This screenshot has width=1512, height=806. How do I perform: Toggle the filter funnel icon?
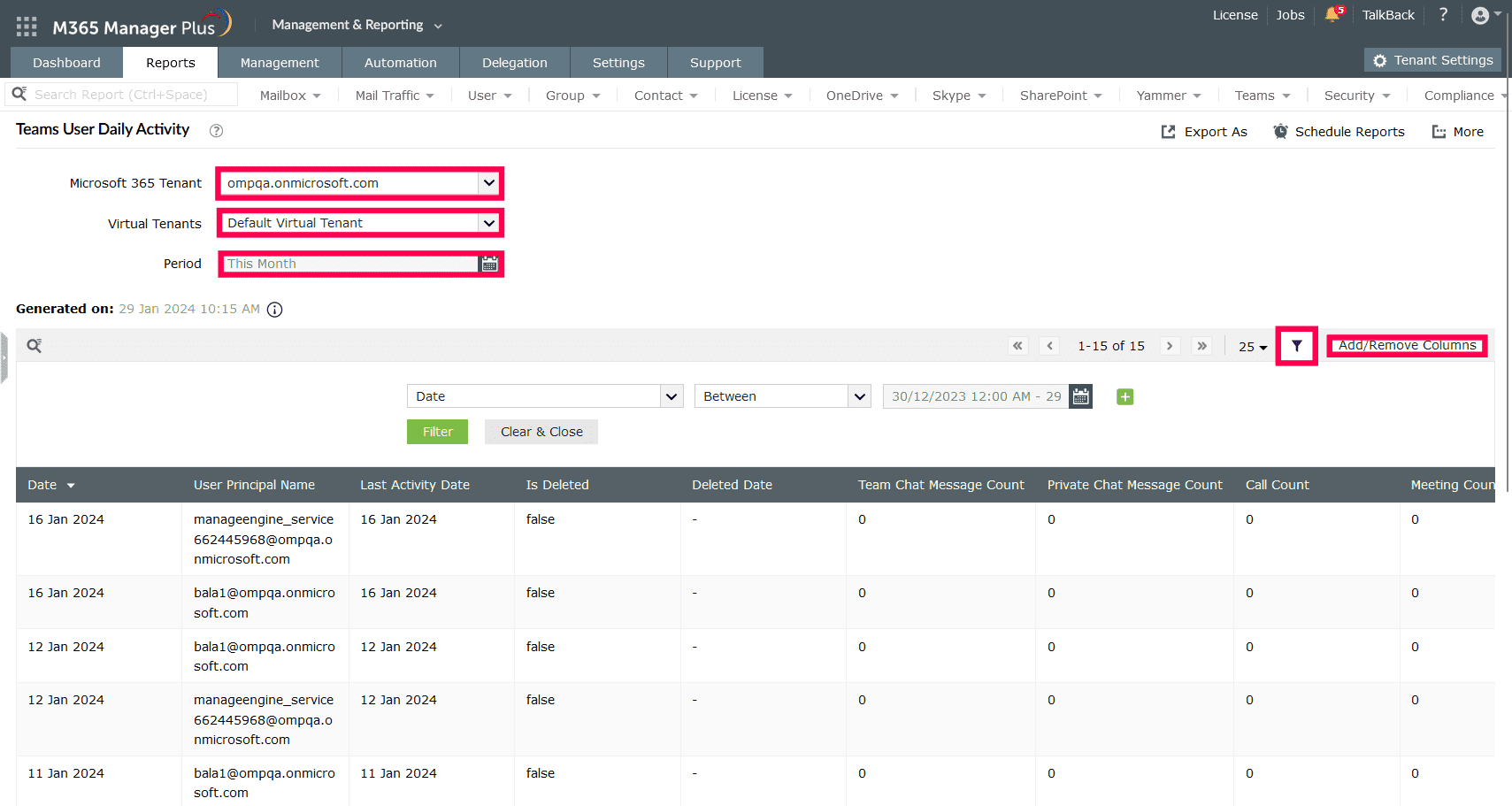[1296, 346]
